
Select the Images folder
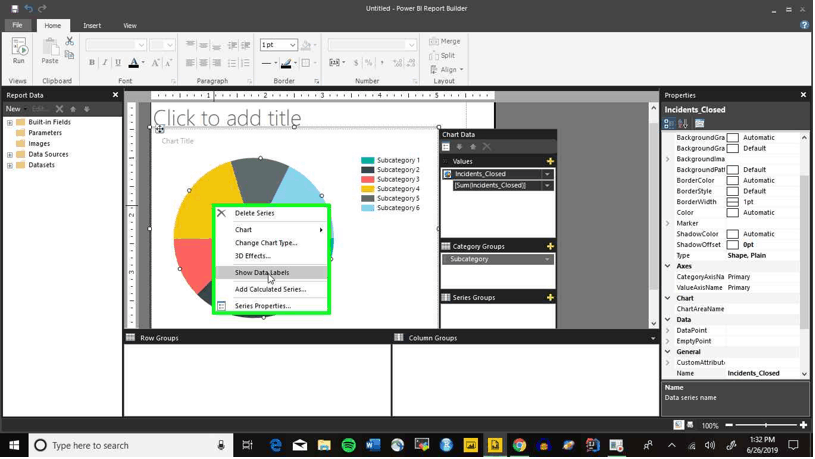point(33,143)
